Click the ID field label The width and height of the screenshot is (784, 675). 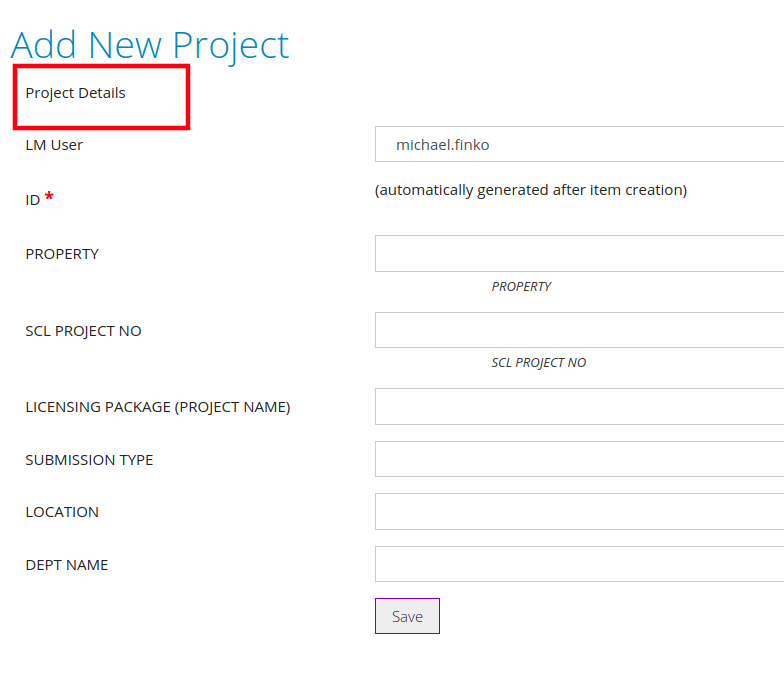32,200
